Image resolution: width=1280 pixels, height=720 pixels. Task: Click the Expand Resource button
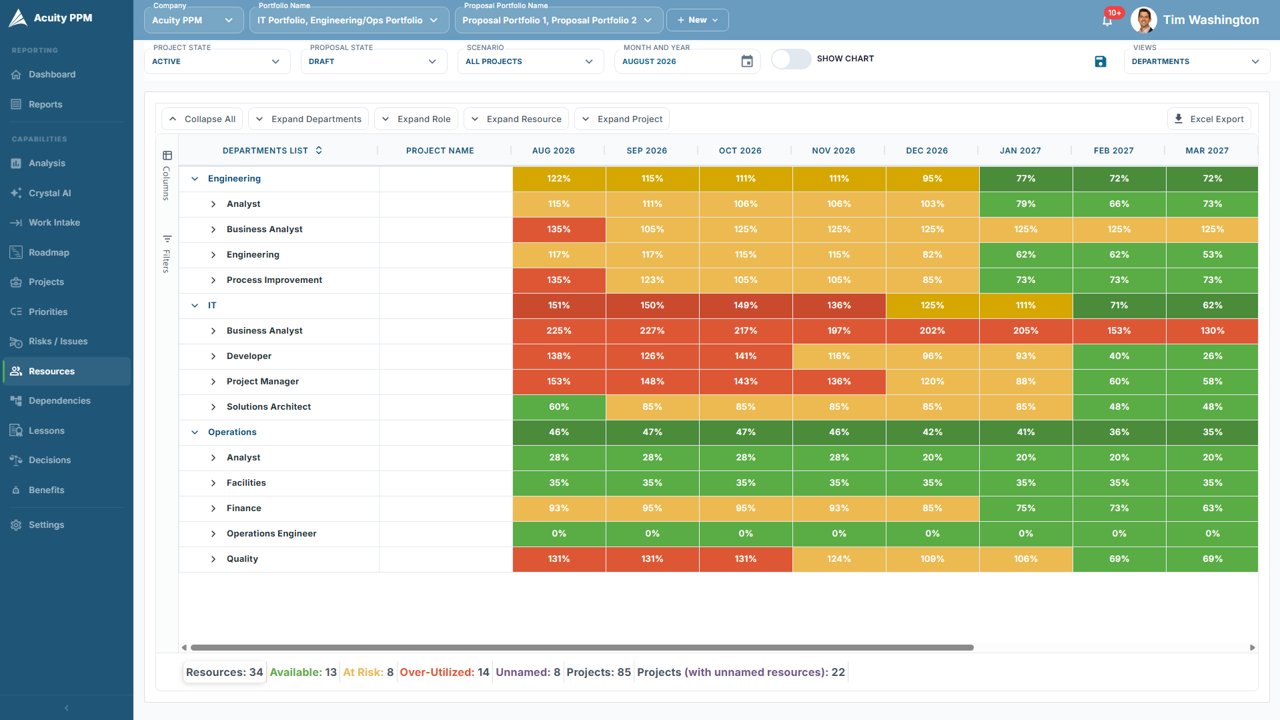click(516, 119)
